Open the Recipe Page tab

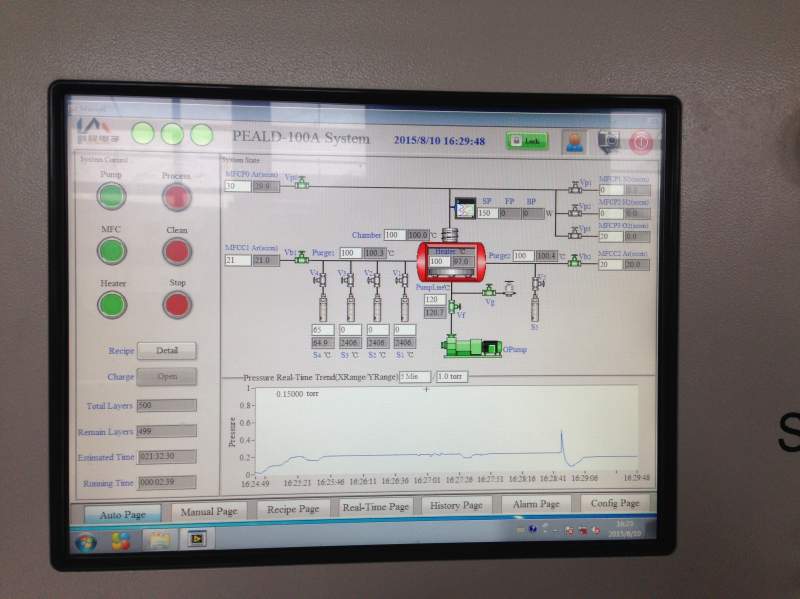point(293,509)
